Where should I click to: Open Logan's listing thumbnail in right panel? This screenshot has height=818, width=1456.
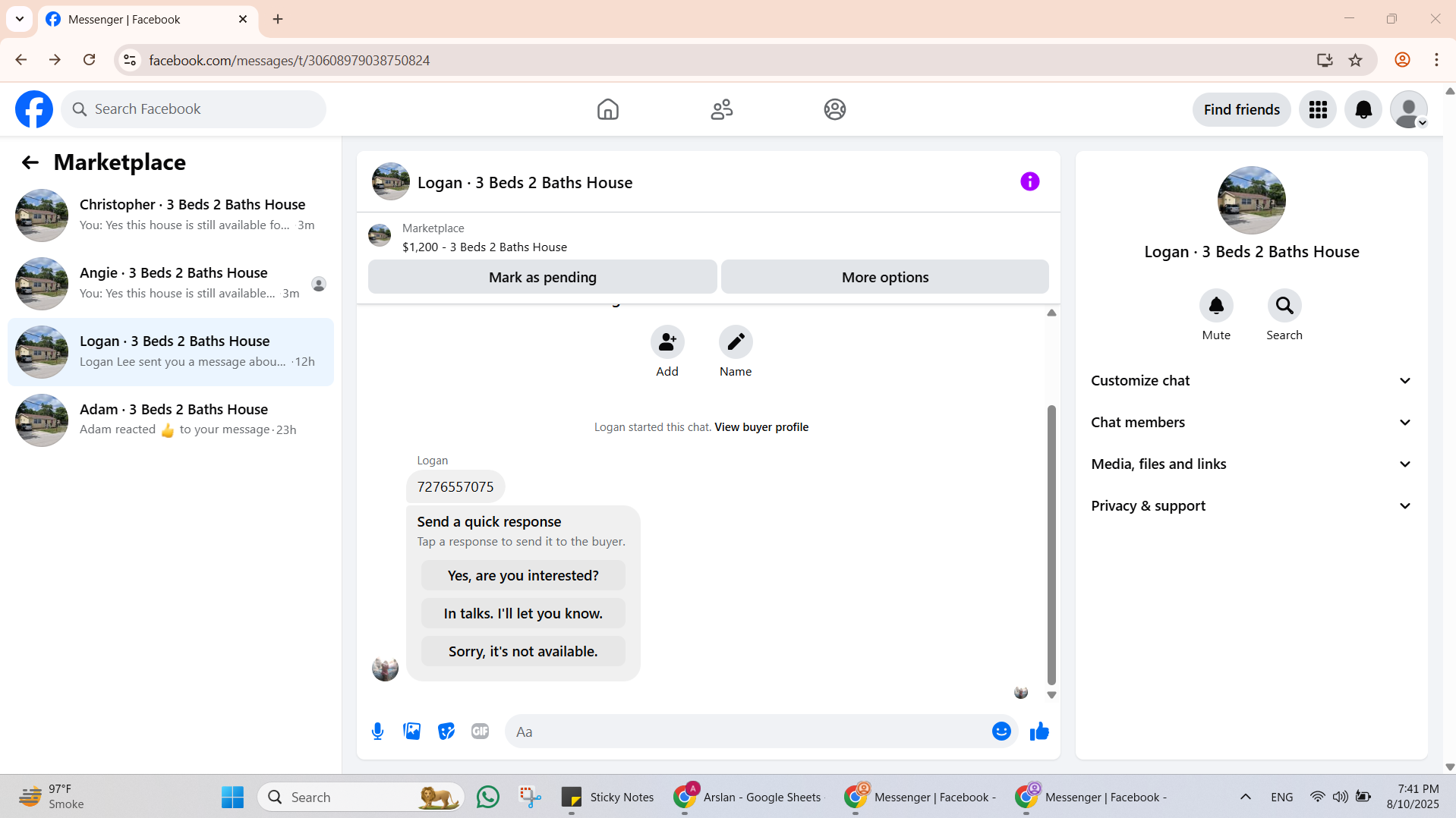1251,200
